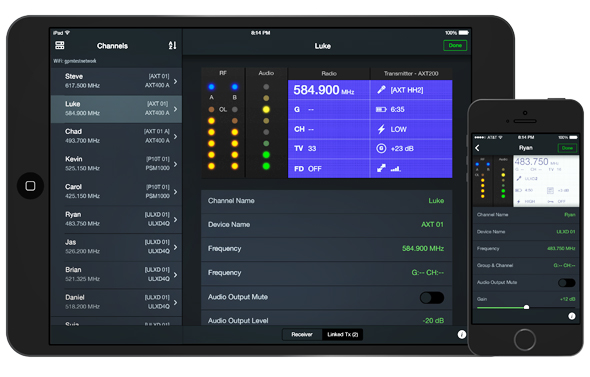The width and height of the screenshot is (590, 377).
Task: Tap the info icon on the iPhone screen
Action: tap(572, 316)
